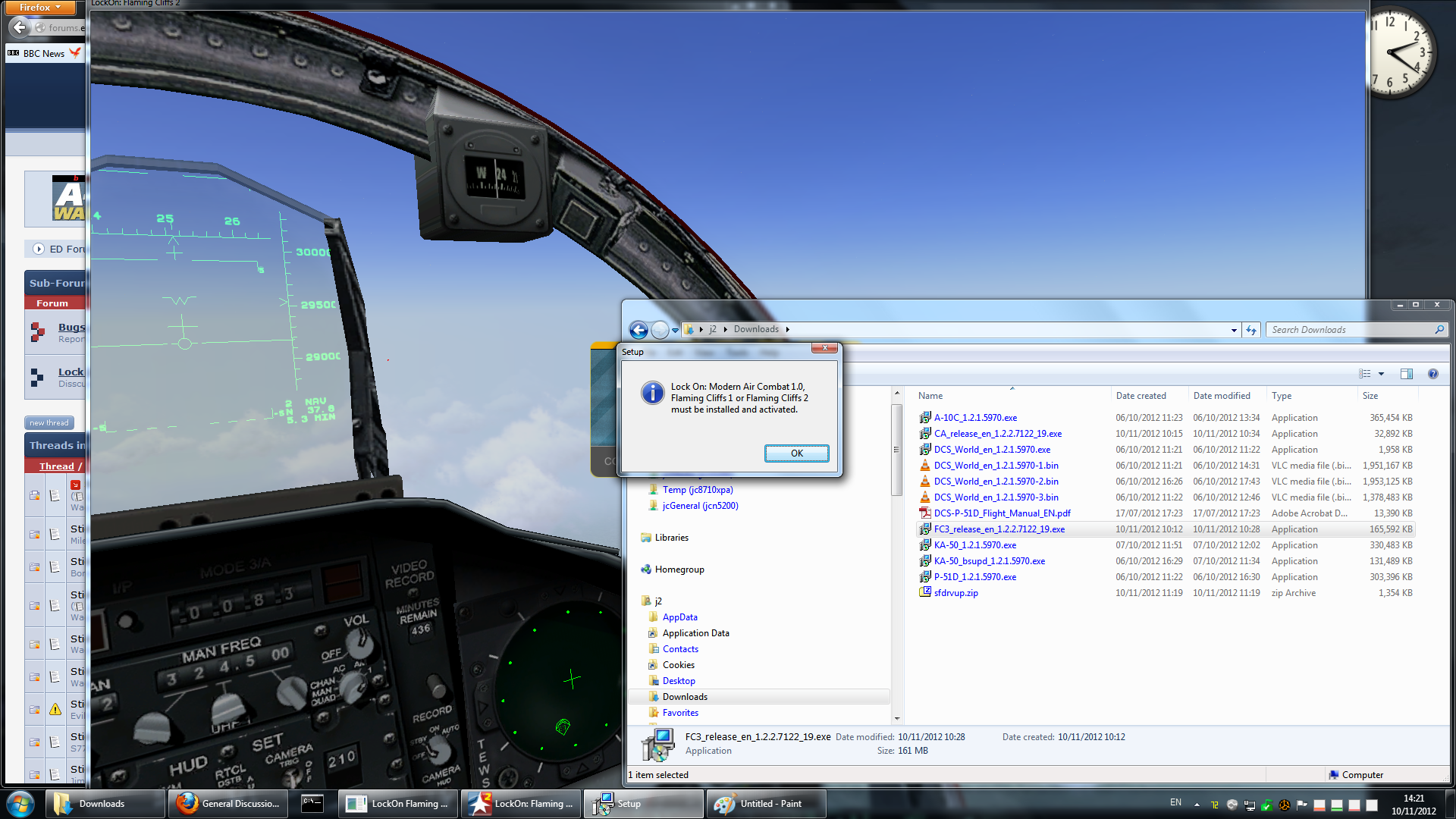Viewport: 1456px width, 819px height.
Task: Click Thread column header link
Action: [x=56, y=466]
